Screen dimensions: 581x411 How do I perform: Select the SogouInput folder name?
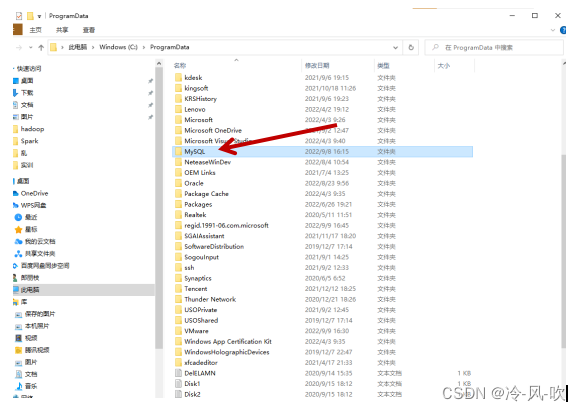click(201, 257)
